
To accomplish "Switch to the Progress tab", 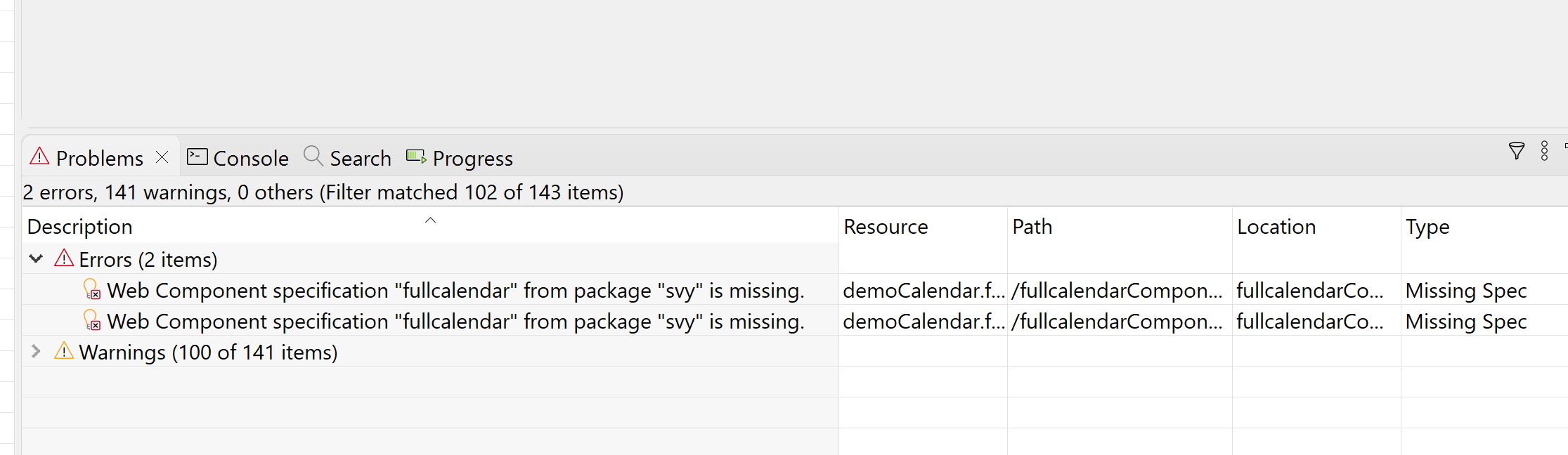I will point(460,157).
